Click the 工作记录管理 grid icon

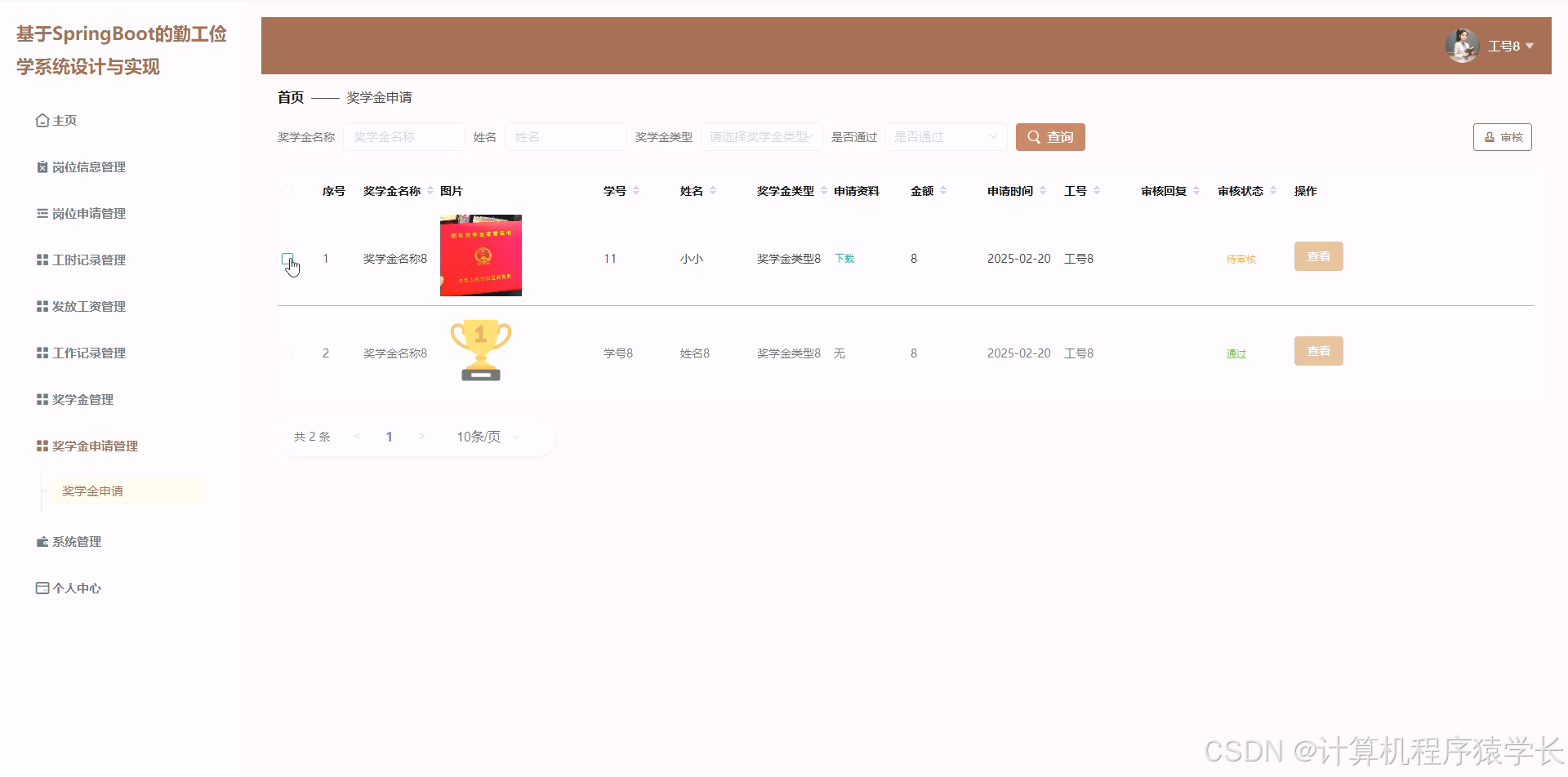pos(42,353)
